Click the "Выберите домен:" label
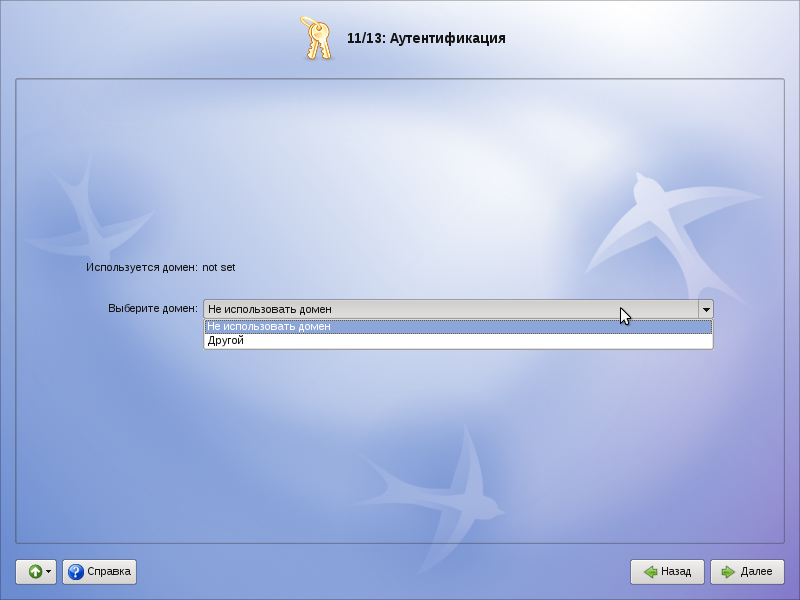The image size is (800, 600). (x=153, y=309)
